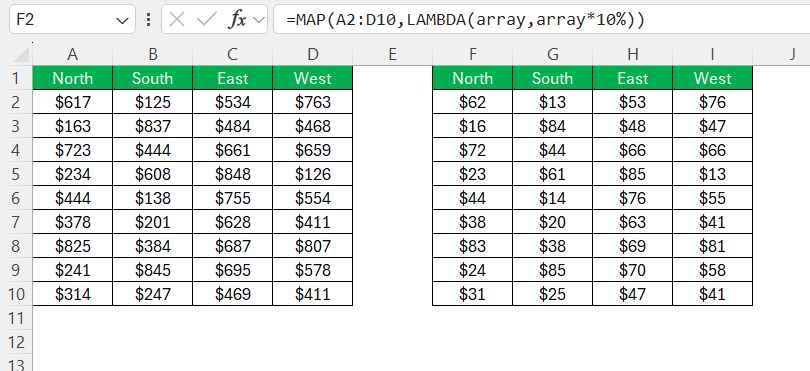Viewport: 810px width, 371px height.
Task: Select cell containing $763
Action: click(313, 102)
